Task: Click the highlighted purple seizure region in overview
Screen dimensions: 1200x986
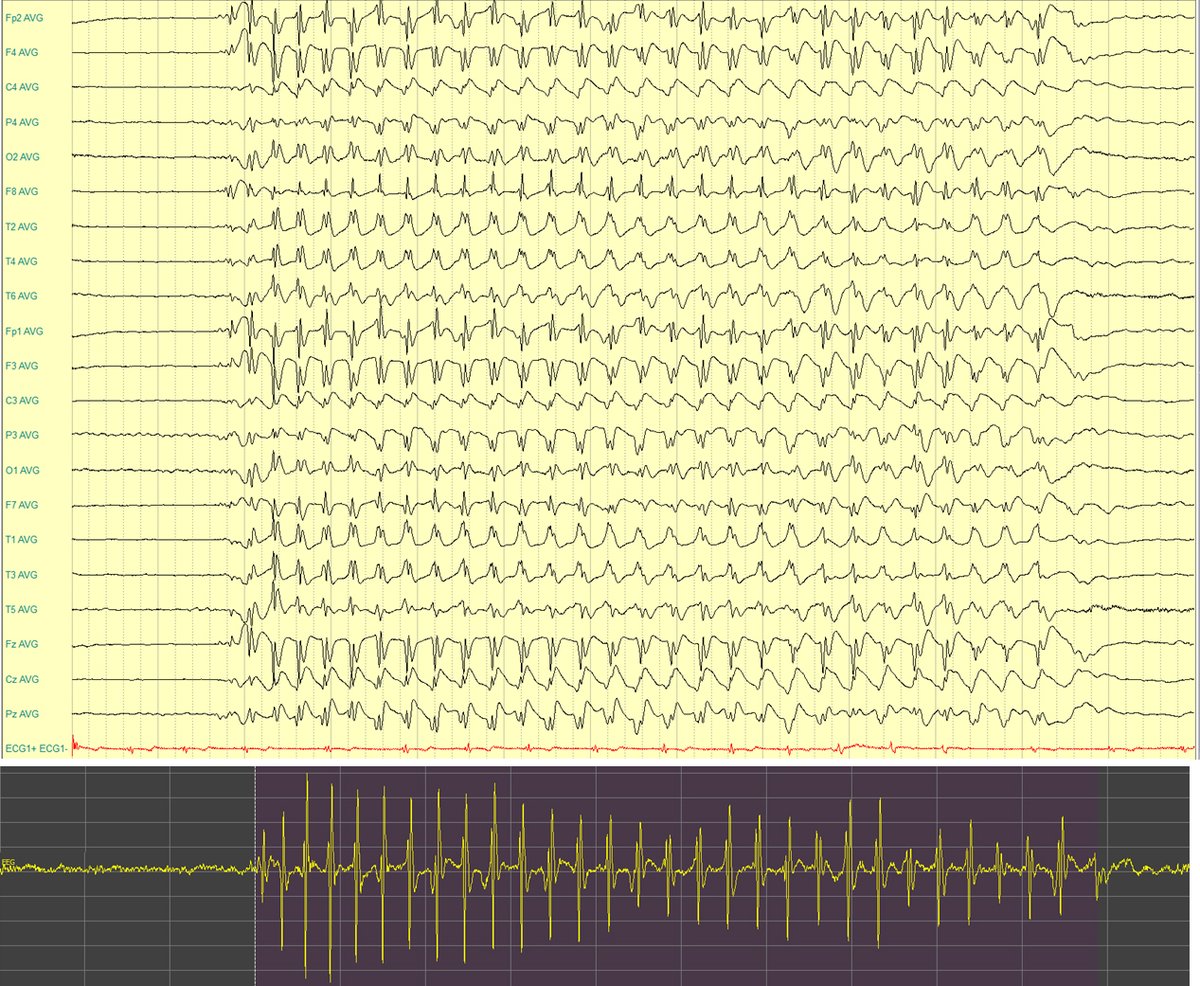Action: [x=677, y=876]
